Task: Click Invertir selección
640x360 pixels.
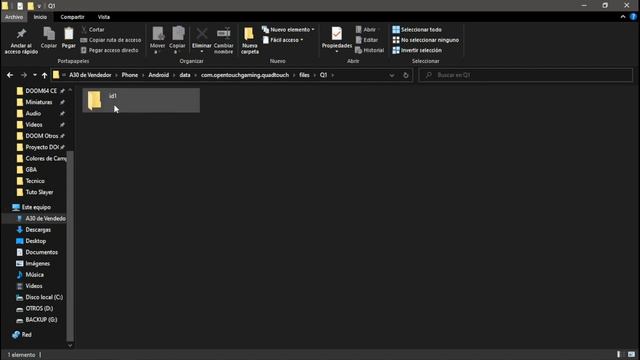Action: pos(417,50)
